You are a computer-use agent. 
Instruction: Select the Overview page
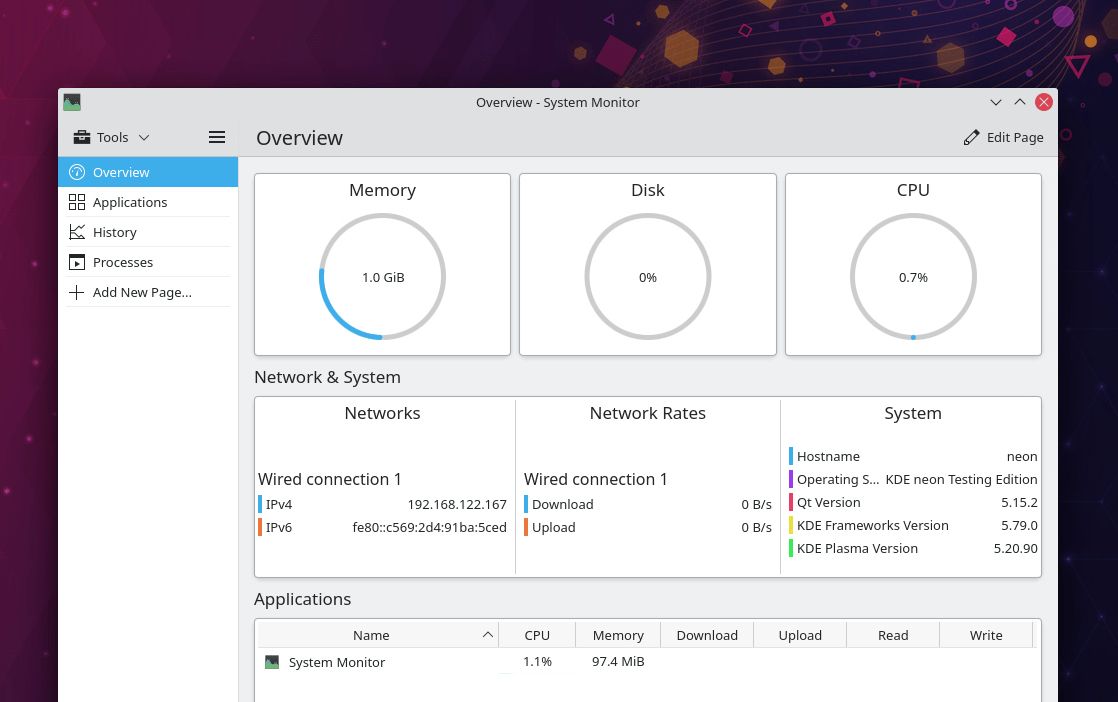click(x=148, y=172)
